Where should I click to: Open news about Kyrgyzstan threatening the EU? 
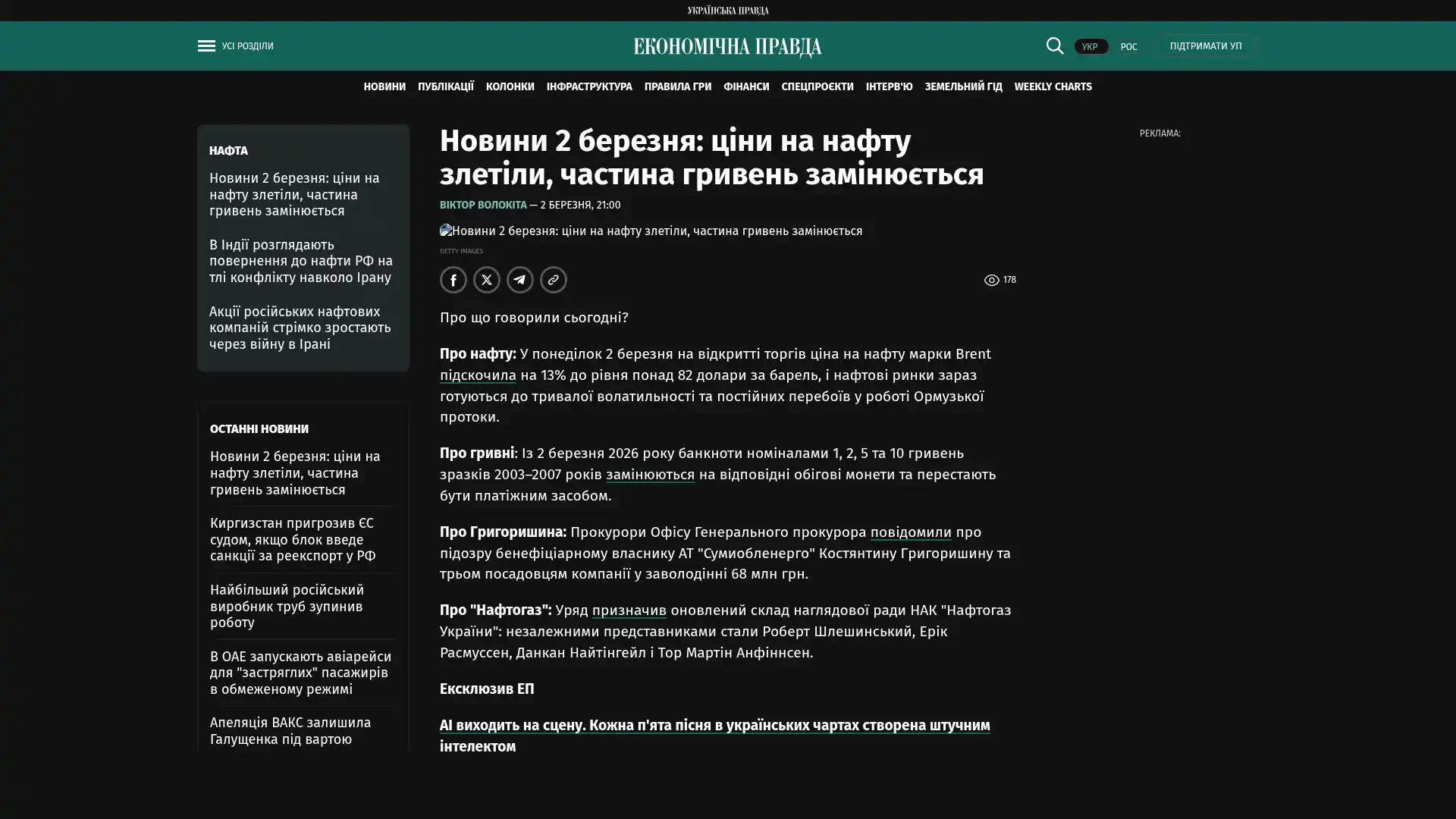coord(293,539)
